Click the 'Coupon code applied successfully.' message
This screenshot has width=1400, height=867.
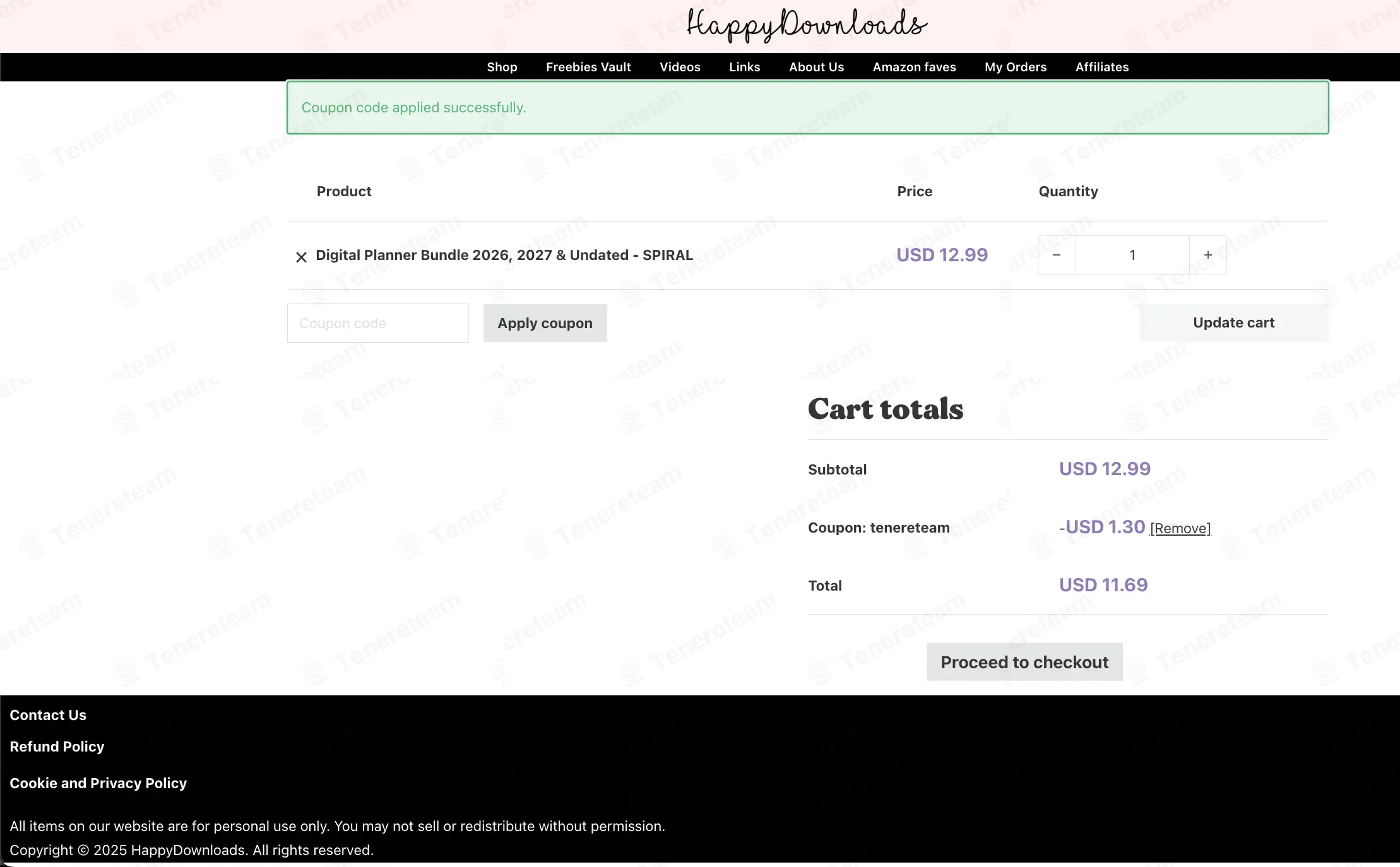click(413, 107)
